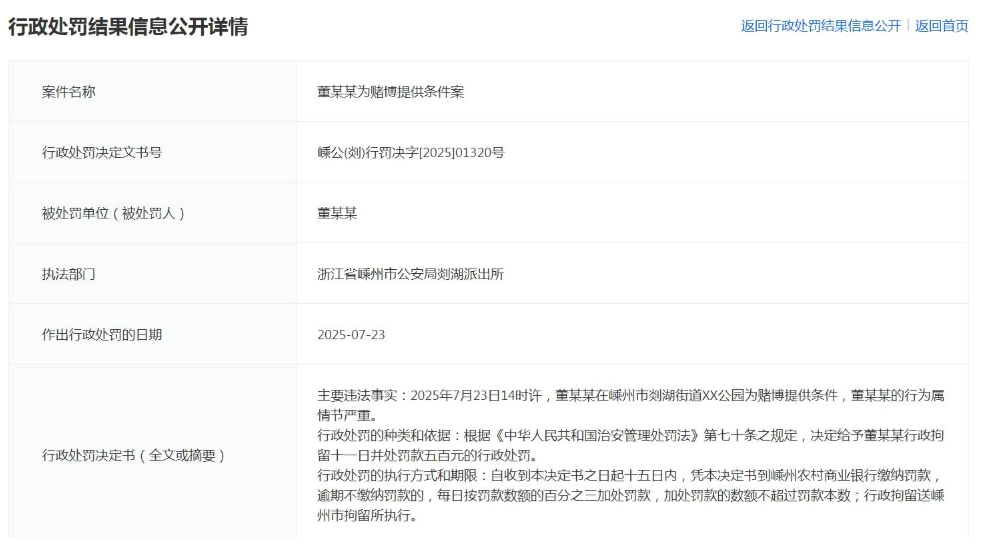Select the 行政处罚决定文书号 label cell
The image size is (983, 558).
[102, 153]
